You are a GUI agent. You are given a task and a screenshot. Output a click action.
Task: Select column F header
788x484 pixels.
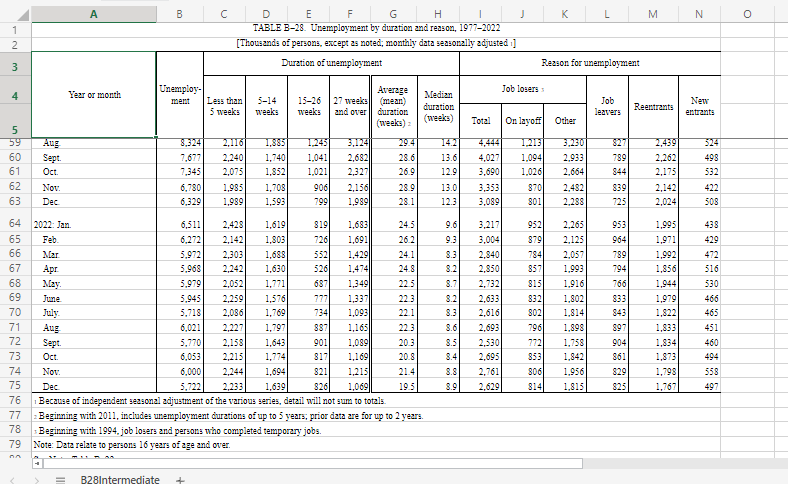pyautogui.click(x=350, y=15)
